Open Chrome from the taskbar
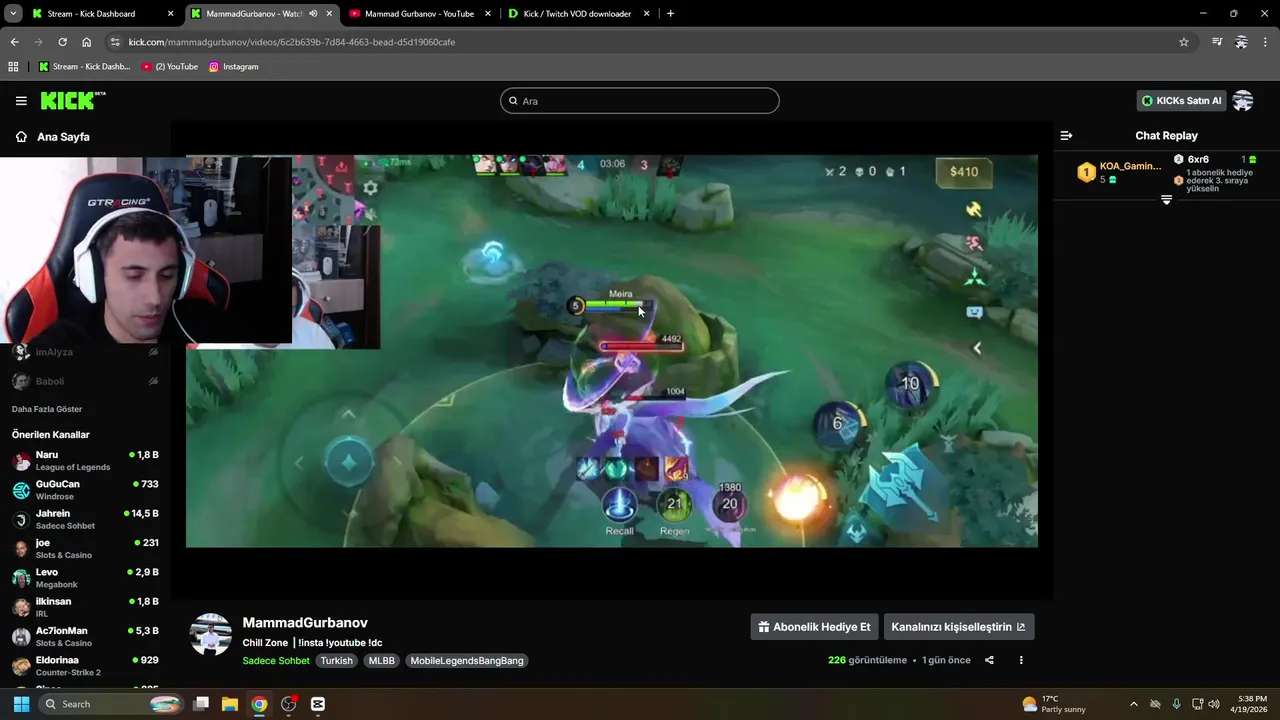Image resolution: width=1280 pixels, height=720 pixels. point(259,704)
